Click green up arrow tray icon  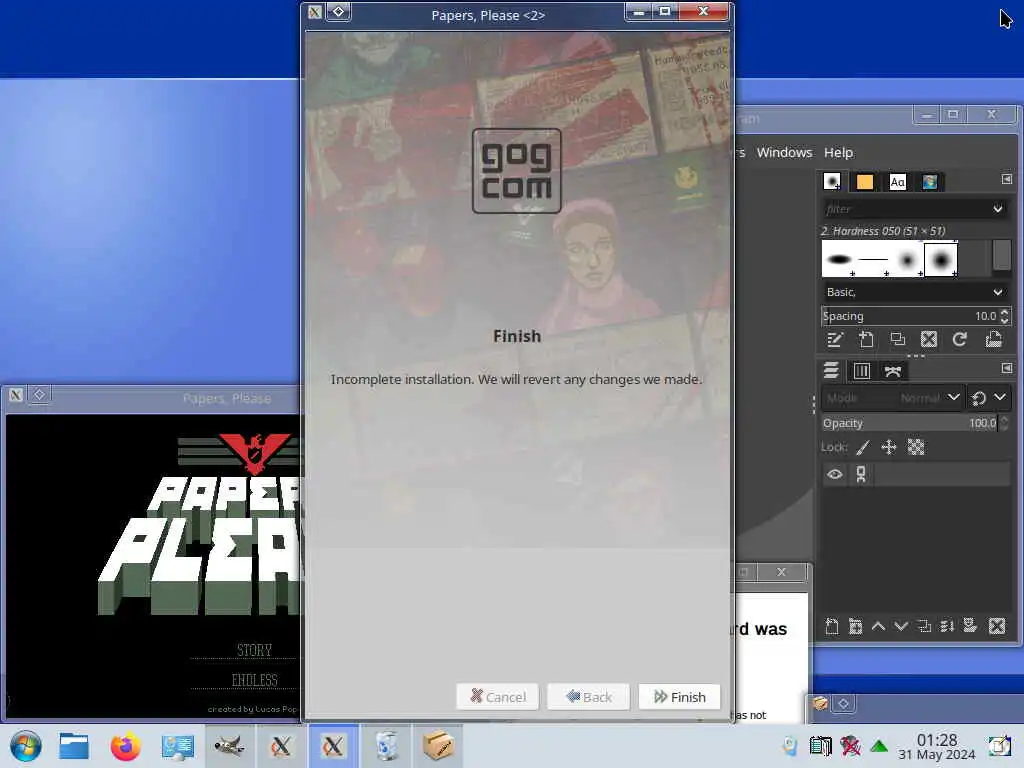[879, 746]
